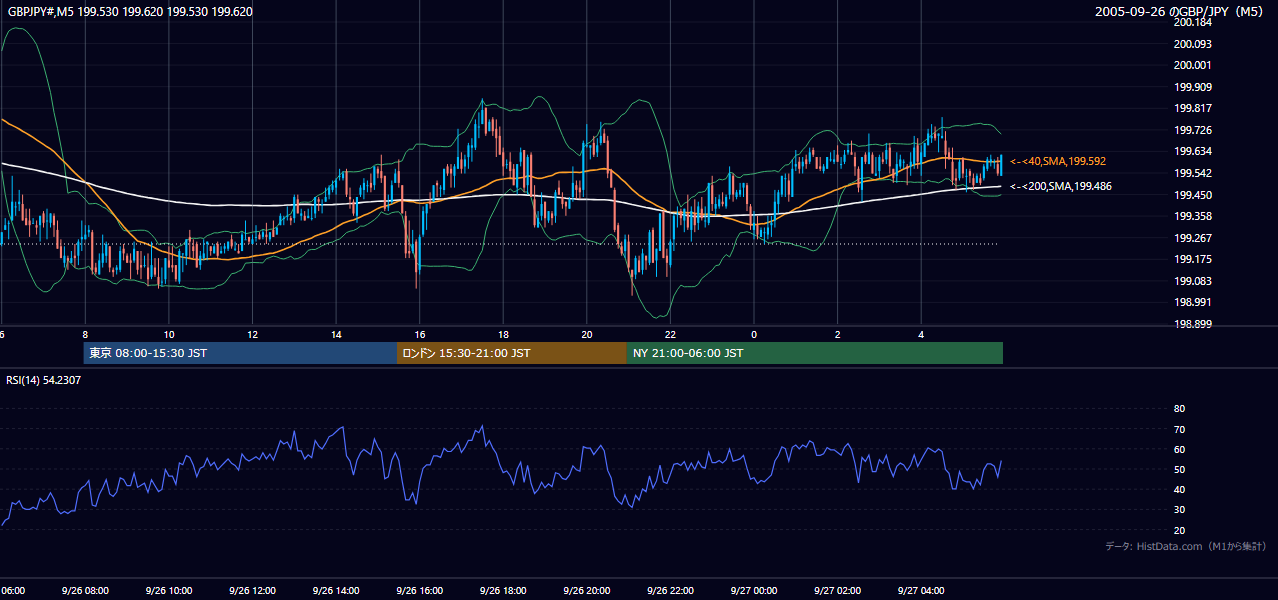
Task: Click the 9/27 00:00 time label
Action: (754, 591)
